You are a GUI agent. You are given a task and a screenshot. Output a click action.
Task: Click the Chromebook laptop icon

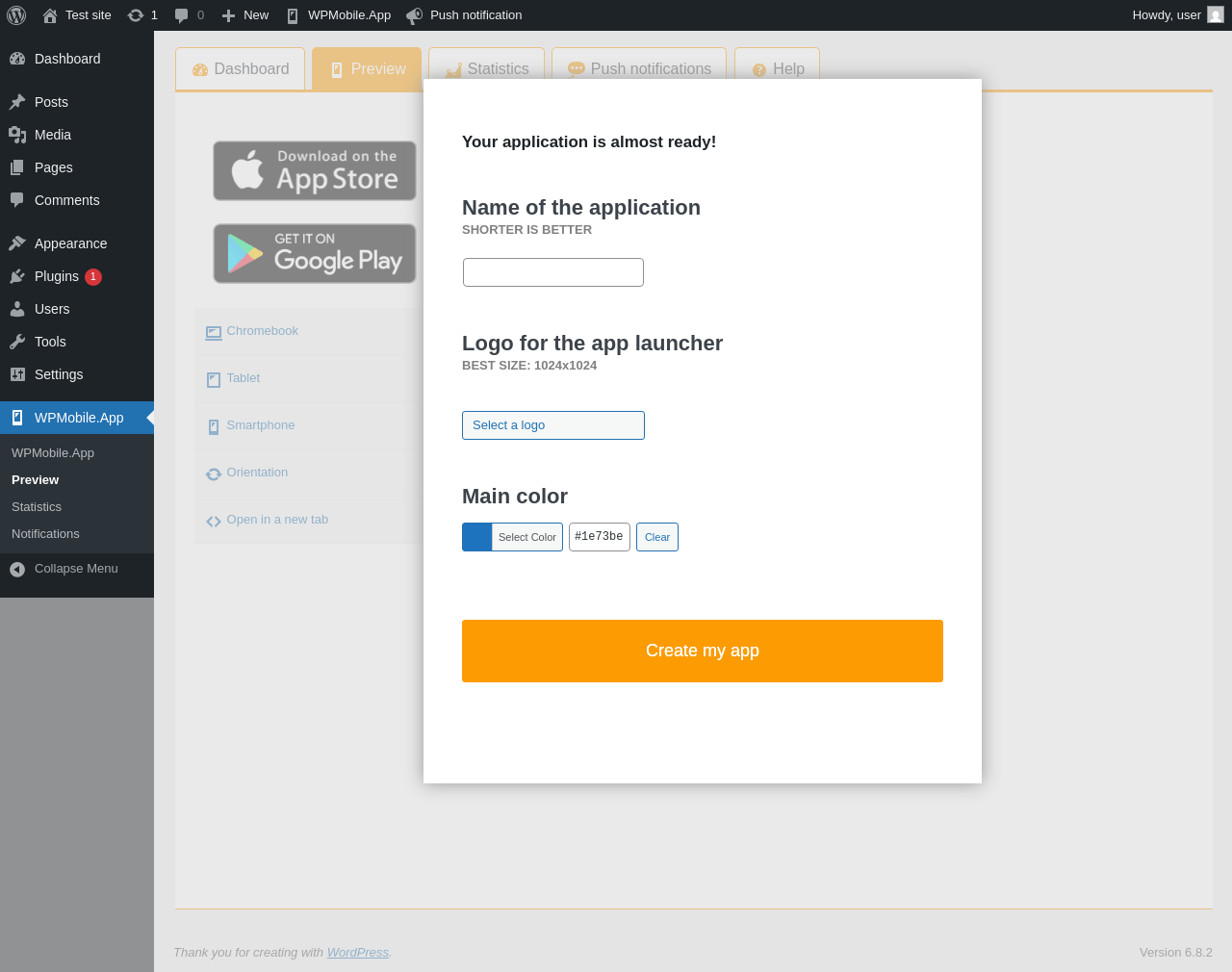pyautogui.click(x=214, y=333)
